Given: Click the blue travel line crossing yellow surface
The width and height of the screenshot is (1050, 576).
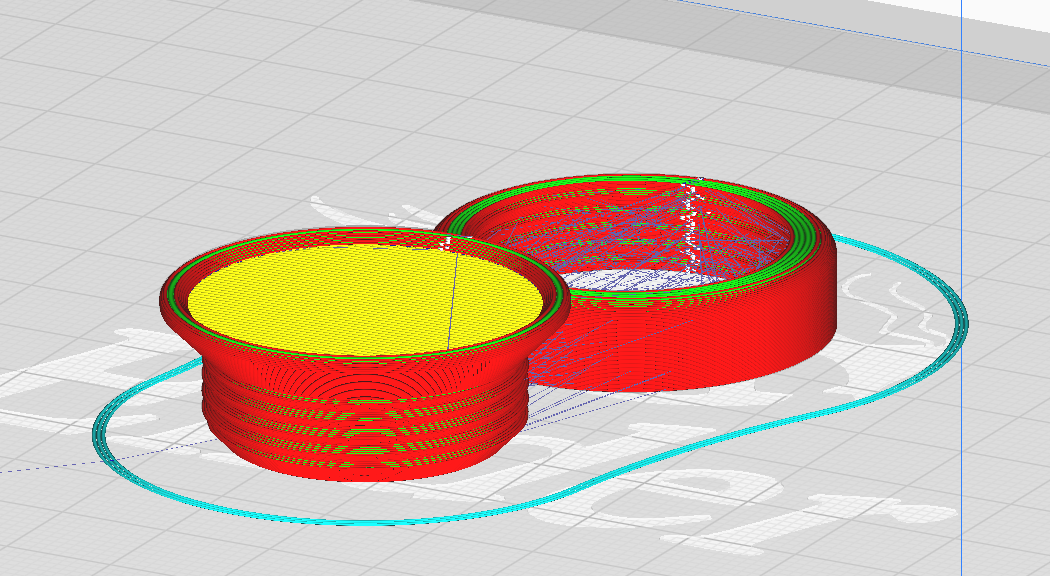Looking at the screenshot, I should point(453,300).
